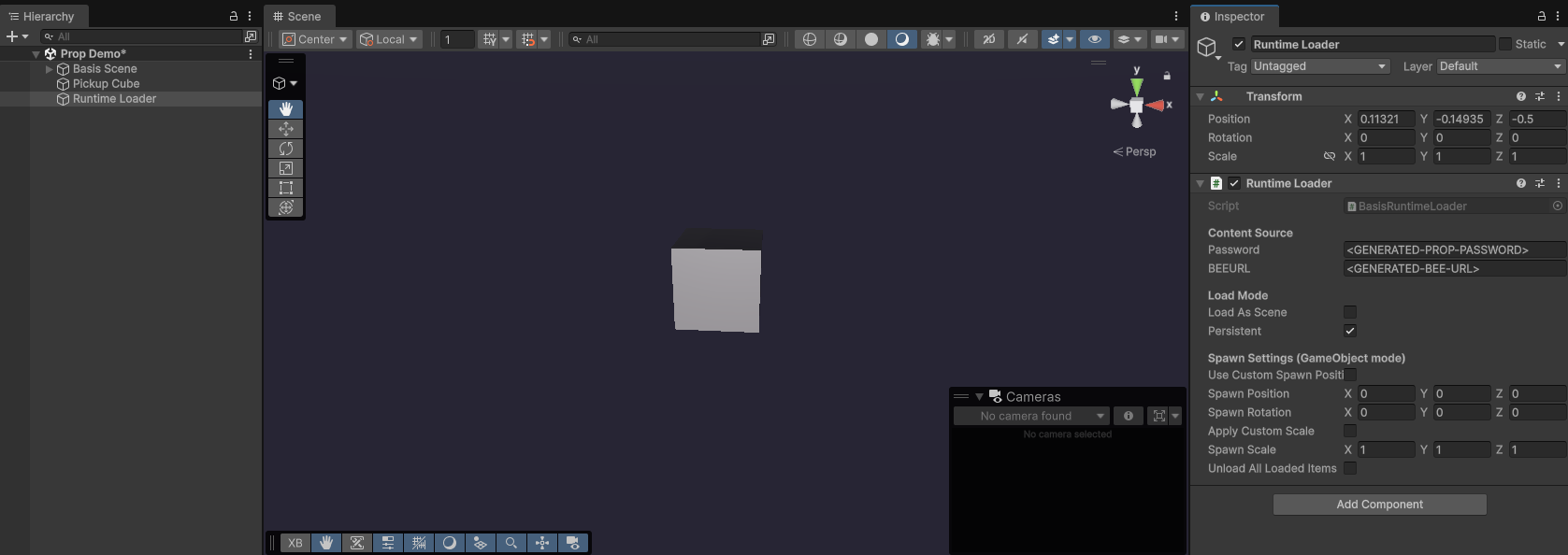Screen dimensions: 1568x555
Task: Click the Add Component button
Action: click(x=1380, y=505)
